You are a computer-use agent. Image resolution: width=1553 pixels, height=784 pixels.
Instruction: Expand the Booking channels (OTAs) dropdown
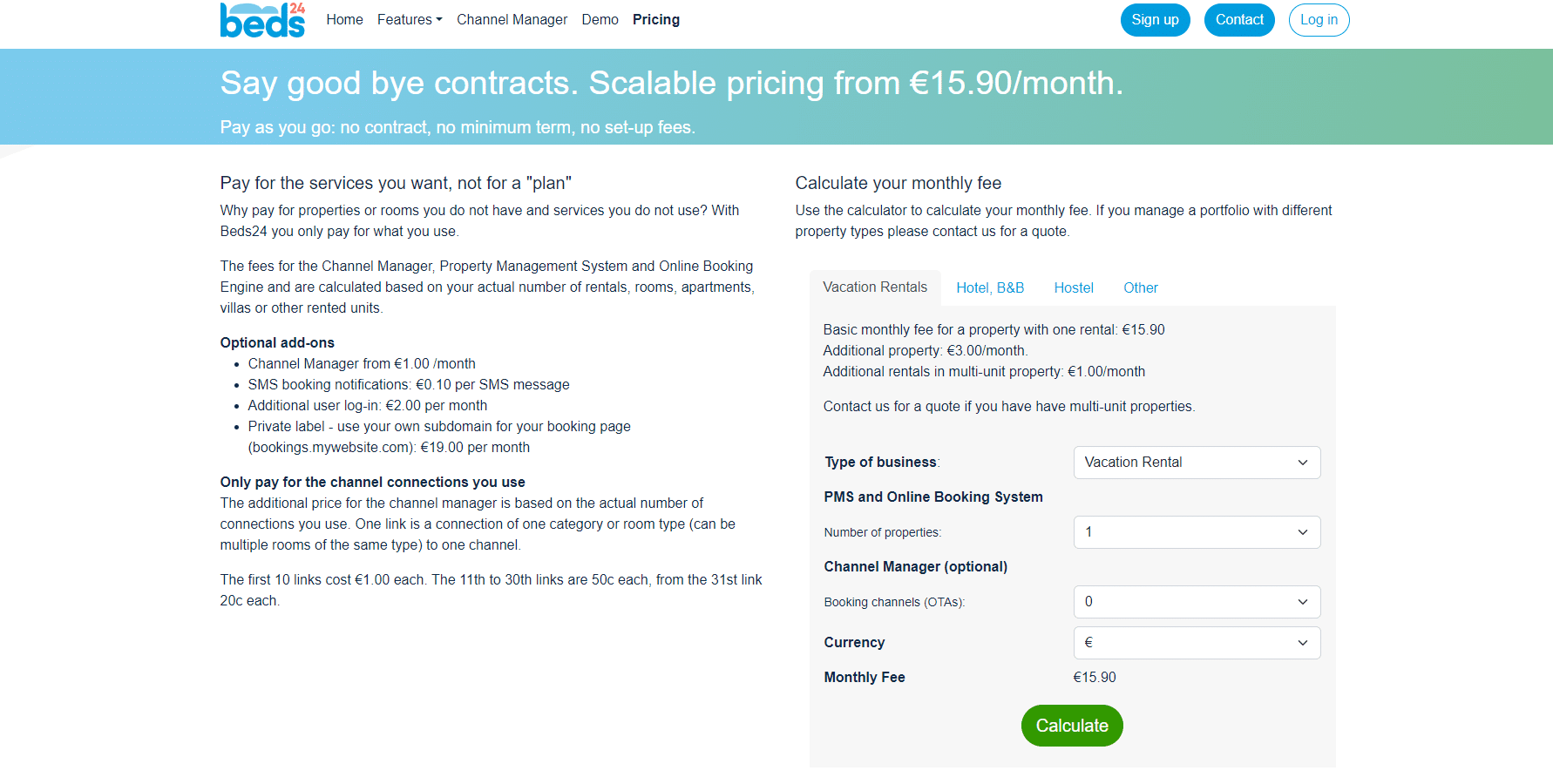tap(1197, 602)
